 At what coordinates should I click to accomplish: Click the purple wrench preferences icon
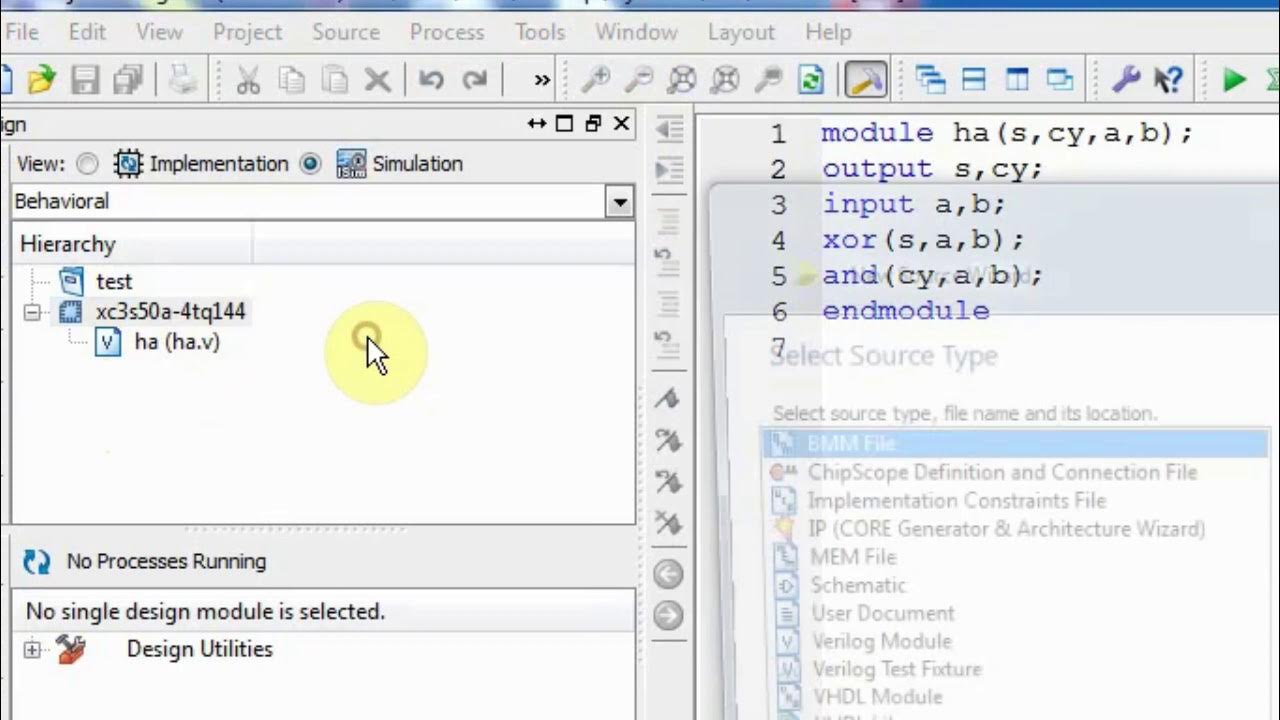1125,80
